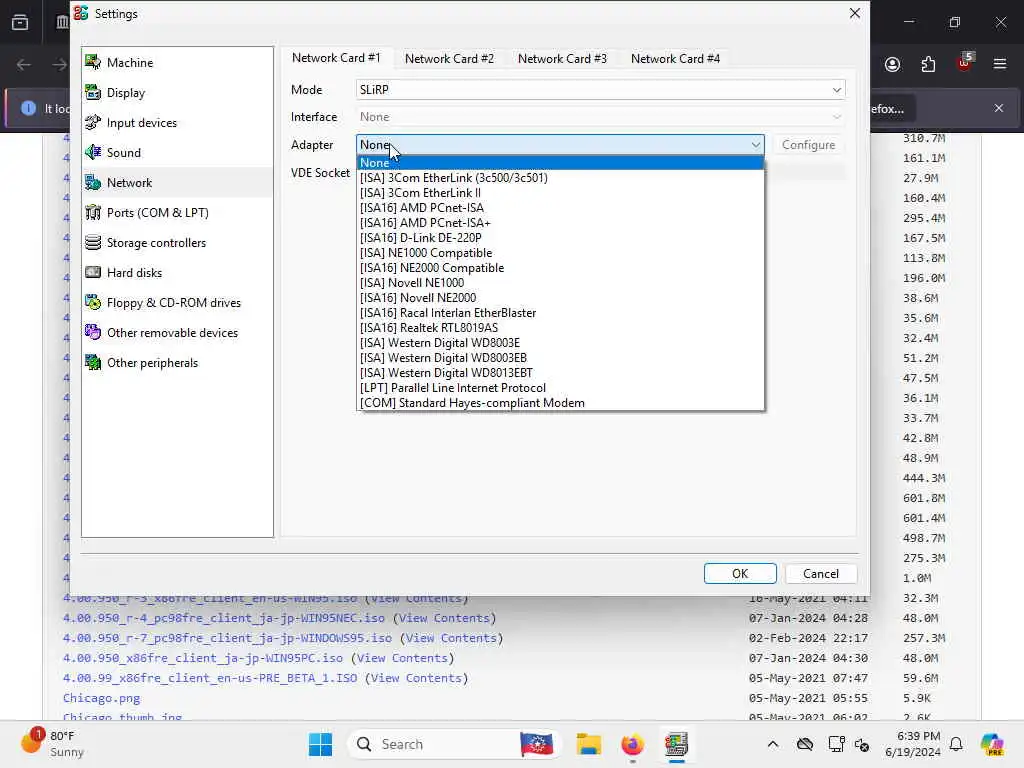Open Input devices category icon

pyautogui.click(x=93, y=123)
